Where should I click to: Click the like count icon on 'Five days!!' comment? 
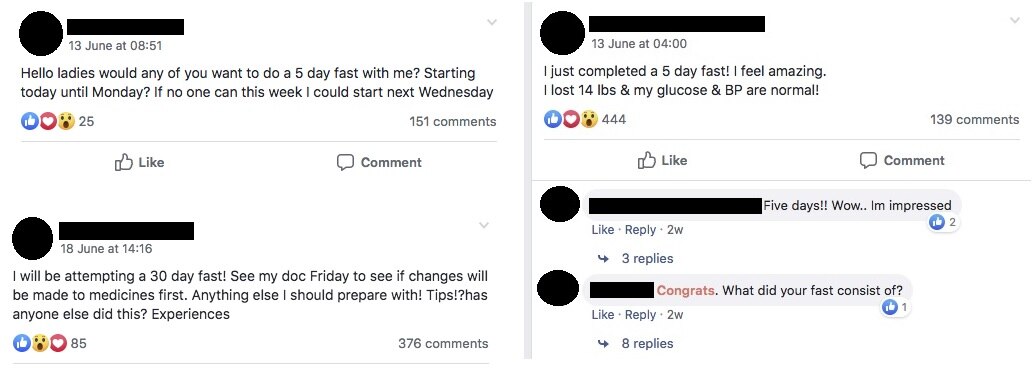943,223
